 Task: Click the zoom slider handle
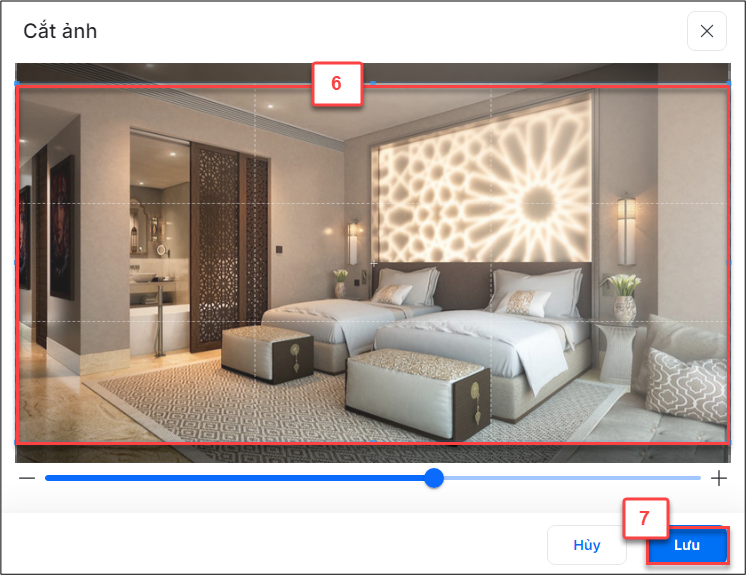[x=434, y=478]
